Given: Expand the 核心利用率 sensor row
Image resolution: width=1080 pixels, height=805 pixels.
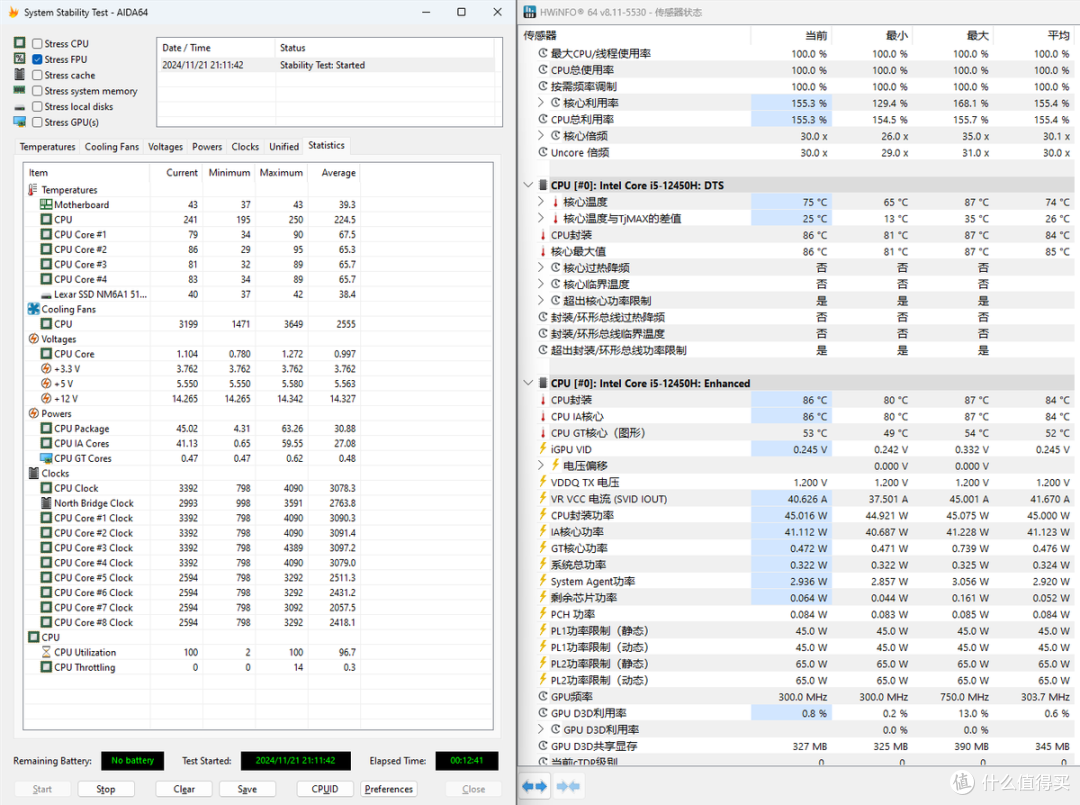Looking at the screenshot, I should (x=541, y=103).
